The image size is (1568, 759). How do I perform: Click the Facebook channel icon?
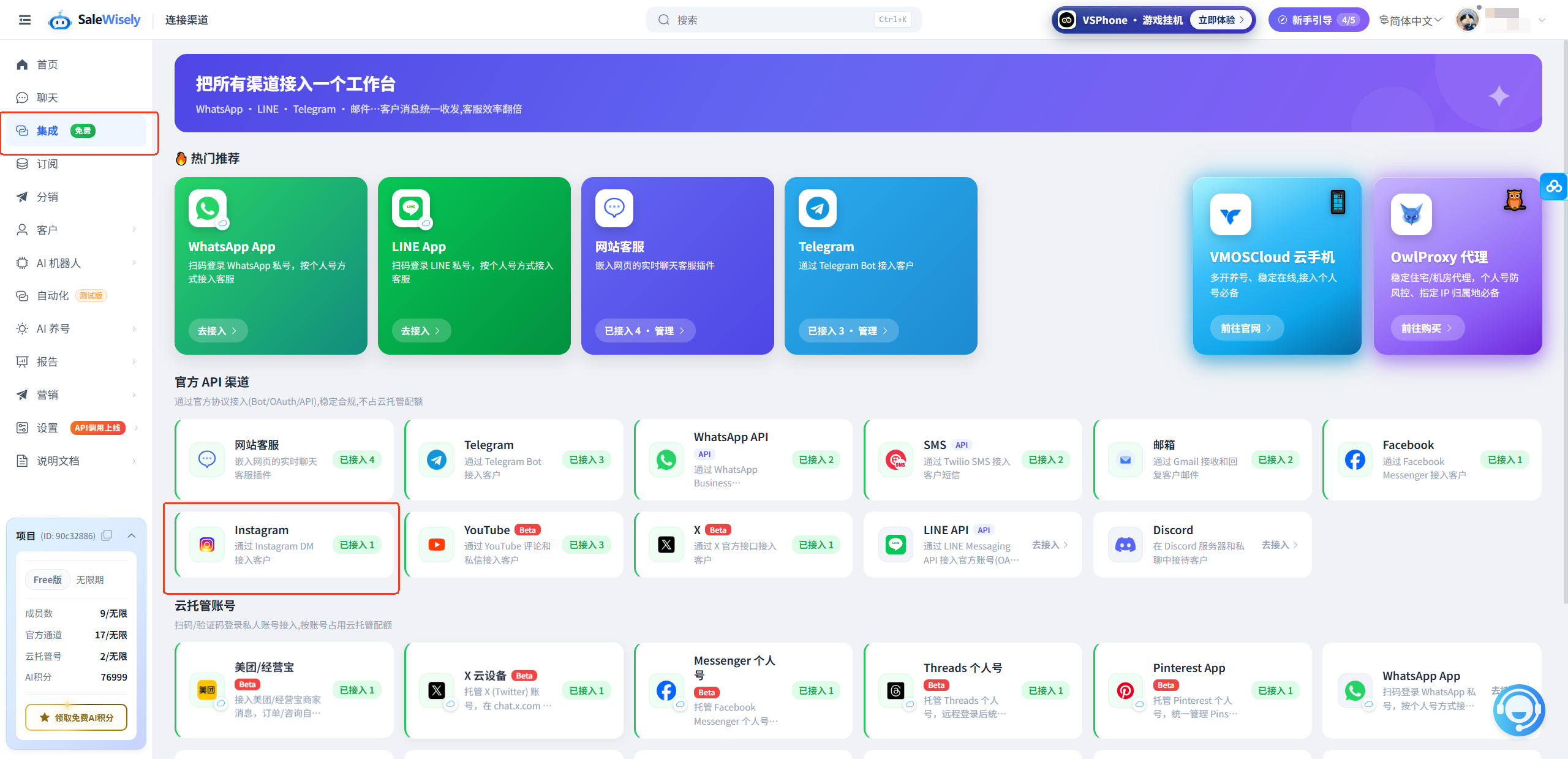point(1355,459)
